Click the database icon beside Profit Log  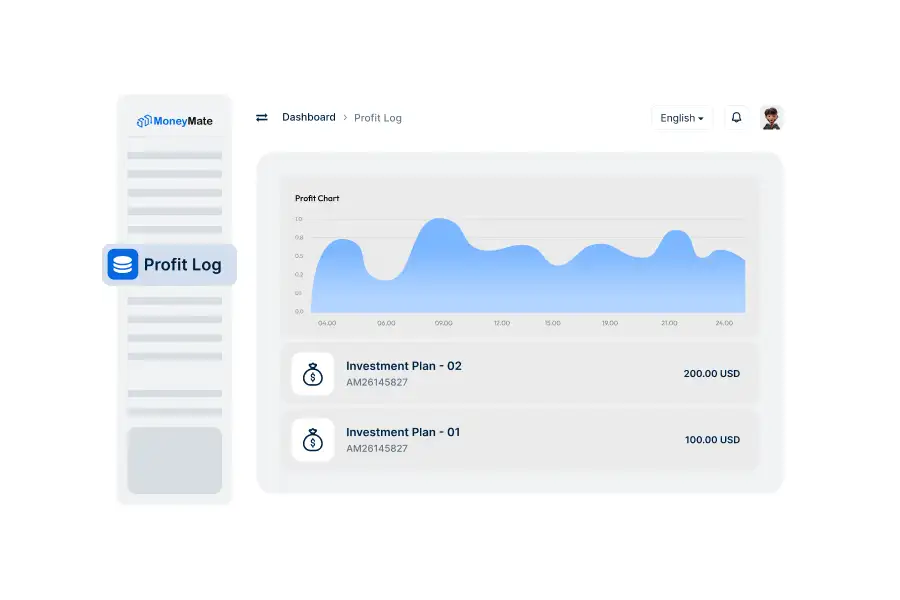(x=123, y=265)
